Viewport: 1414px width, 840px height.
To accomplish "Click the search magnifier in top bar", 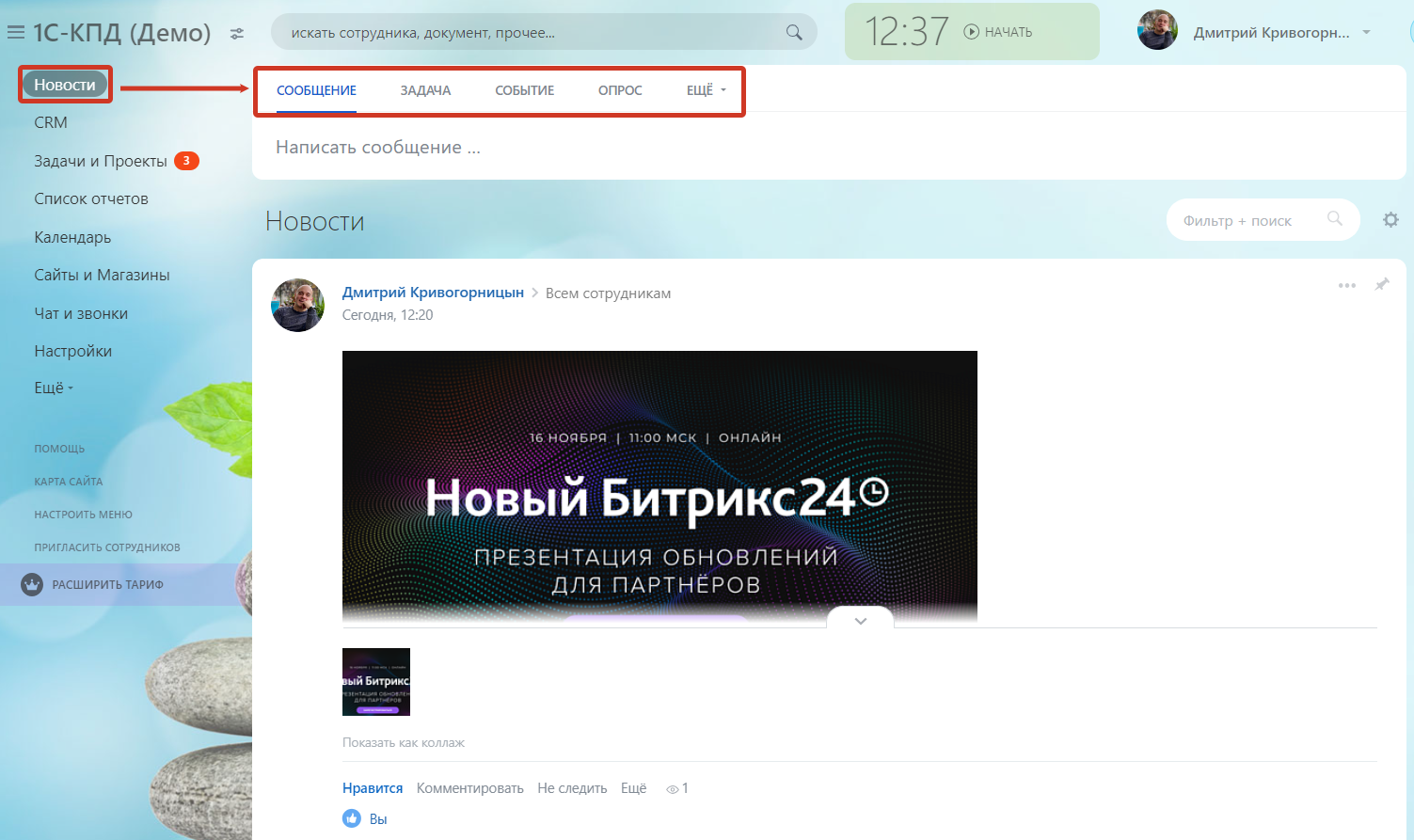I will click(794, 33).
